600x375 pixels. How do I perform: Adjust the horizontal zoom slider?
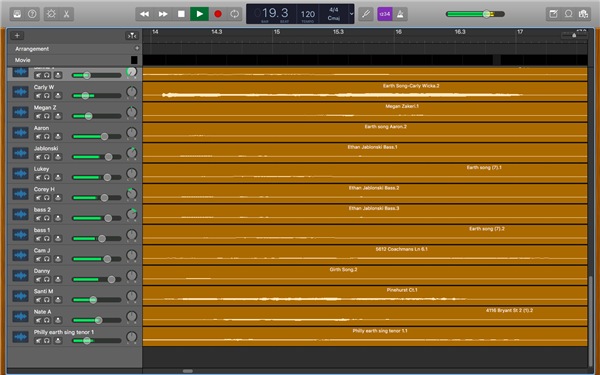[574, 35]
